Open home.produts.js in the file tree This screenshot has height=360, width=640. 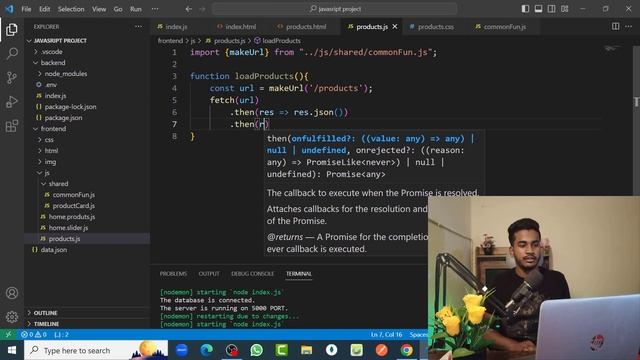(87, 217)
